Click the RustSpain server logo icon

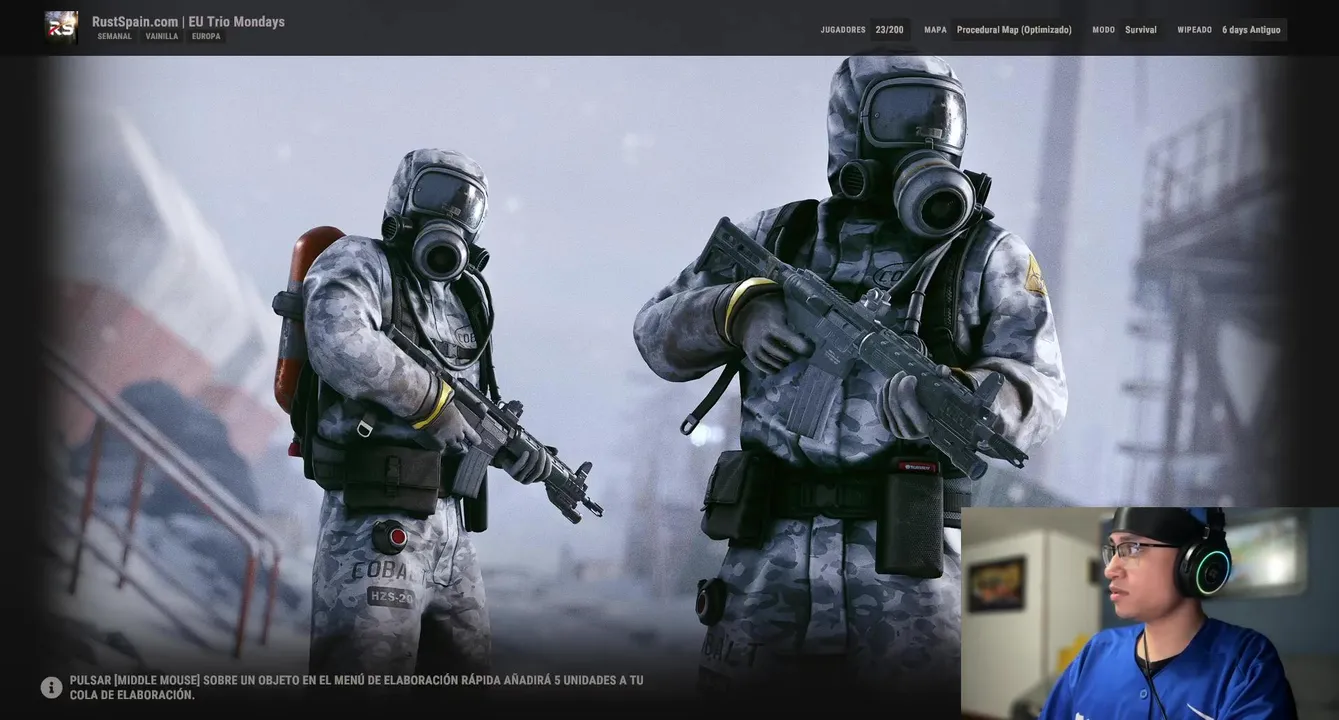tap(61, 27)
